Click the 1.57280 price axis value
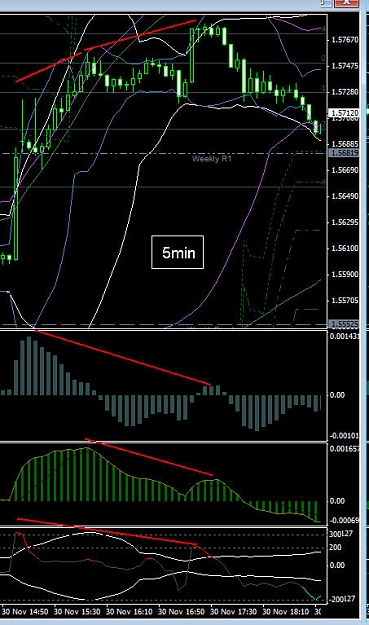The height and width of the screenshot is (625, 369). click(345, 92)
